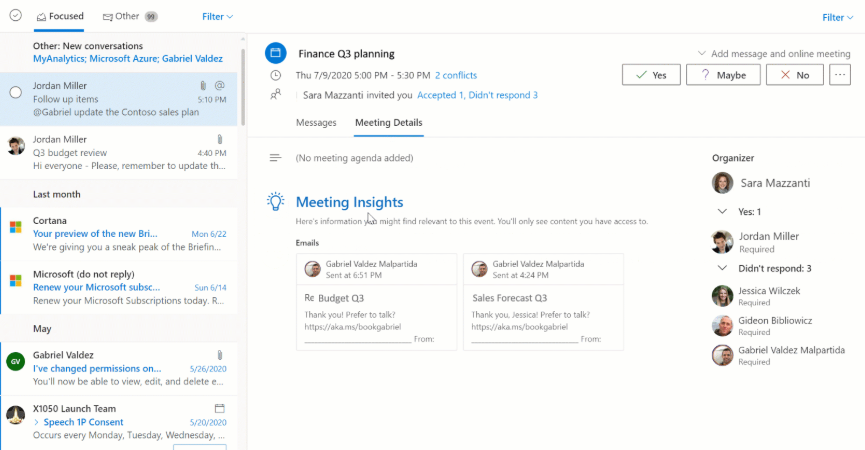Image resolution: width=865 pixels, height=450 pixels.
Task: Open the MyAnalytics; Microsoft Azure; Gabriel Valdez conversations link
Action: (x=127, y=58)
